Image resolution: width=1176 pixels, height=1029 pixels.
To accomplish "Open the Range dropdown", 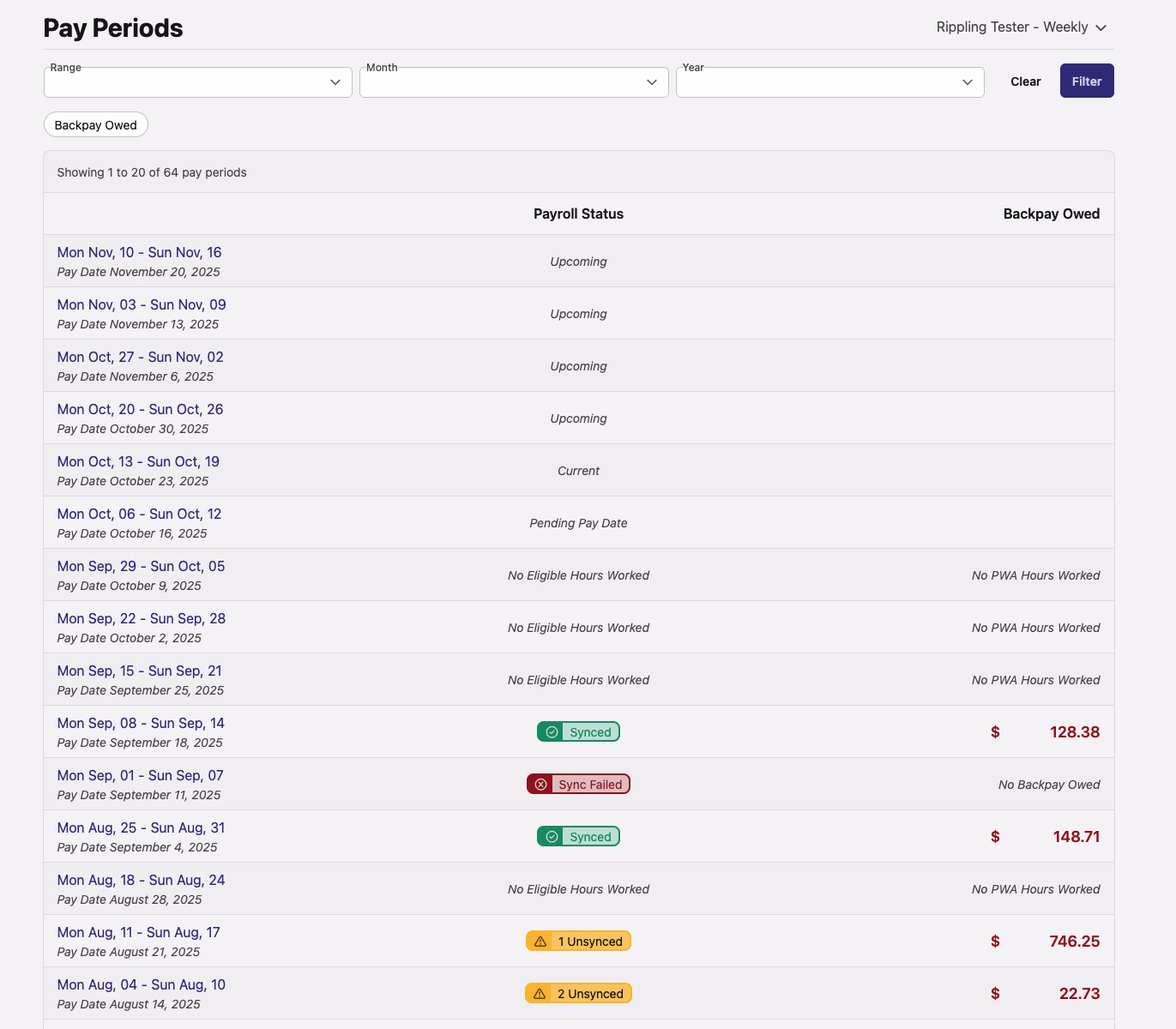I will (198, 82).
